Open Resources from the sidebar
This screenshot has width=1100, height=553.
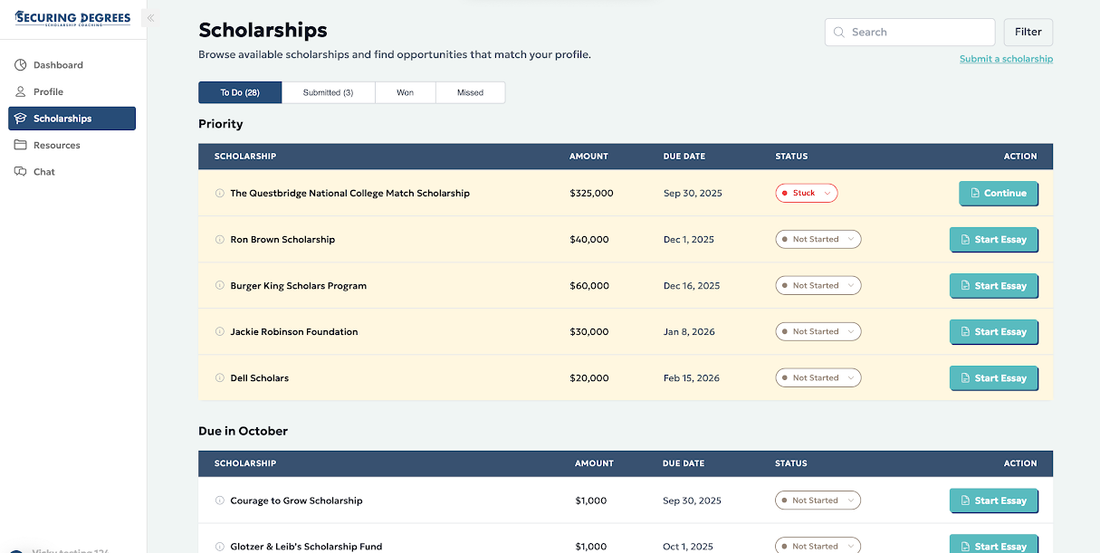(56, 145)
